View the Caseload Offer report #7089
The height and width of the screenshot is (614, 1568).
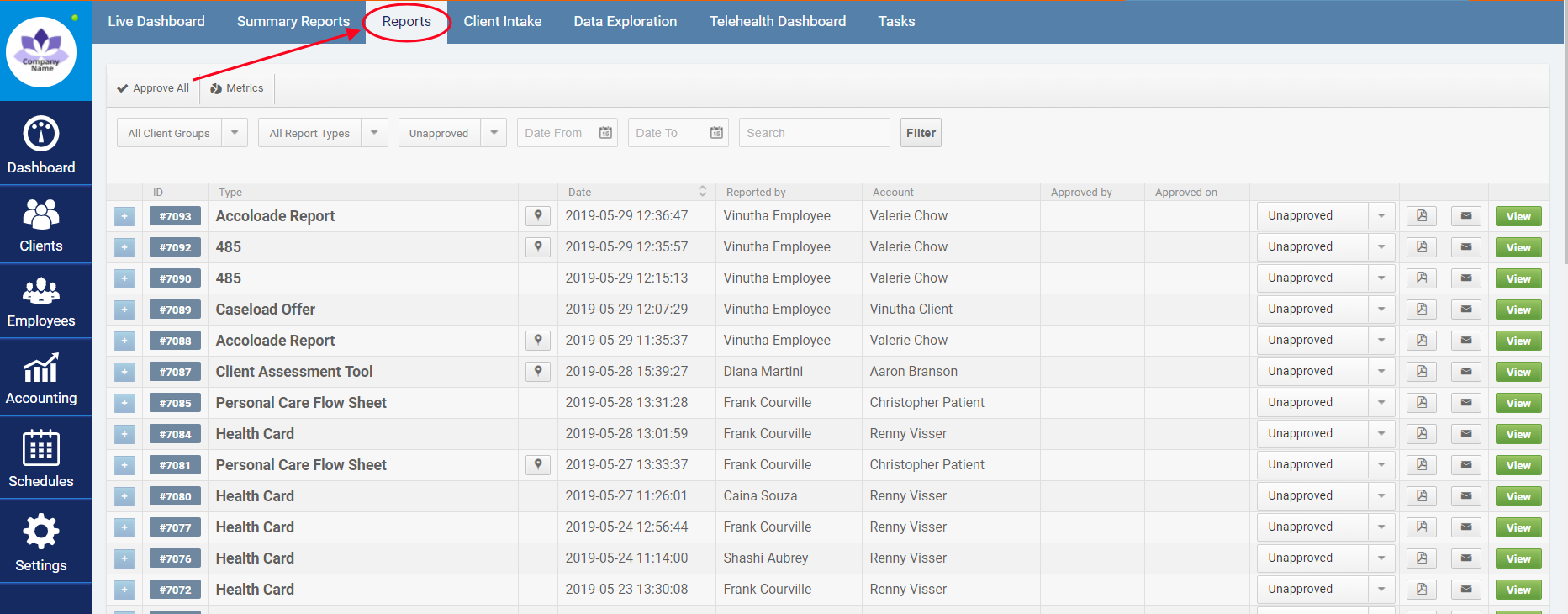click(1518, 310)
